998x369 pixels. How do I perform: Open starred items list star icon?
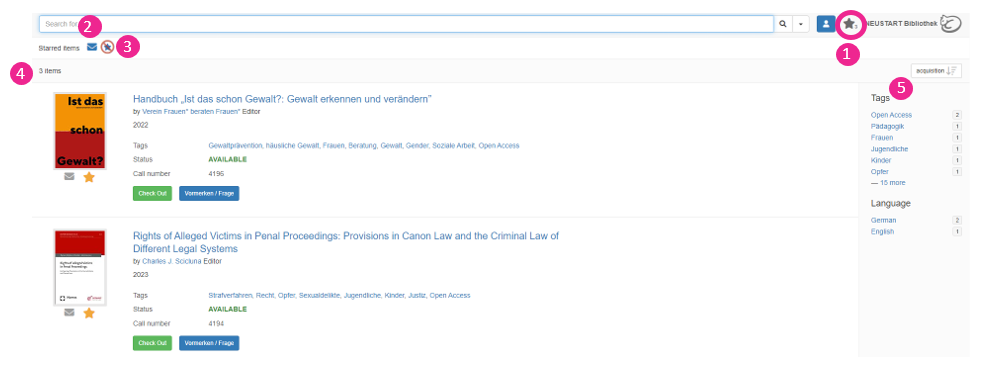pyautogui.click(x=850, y=24)
